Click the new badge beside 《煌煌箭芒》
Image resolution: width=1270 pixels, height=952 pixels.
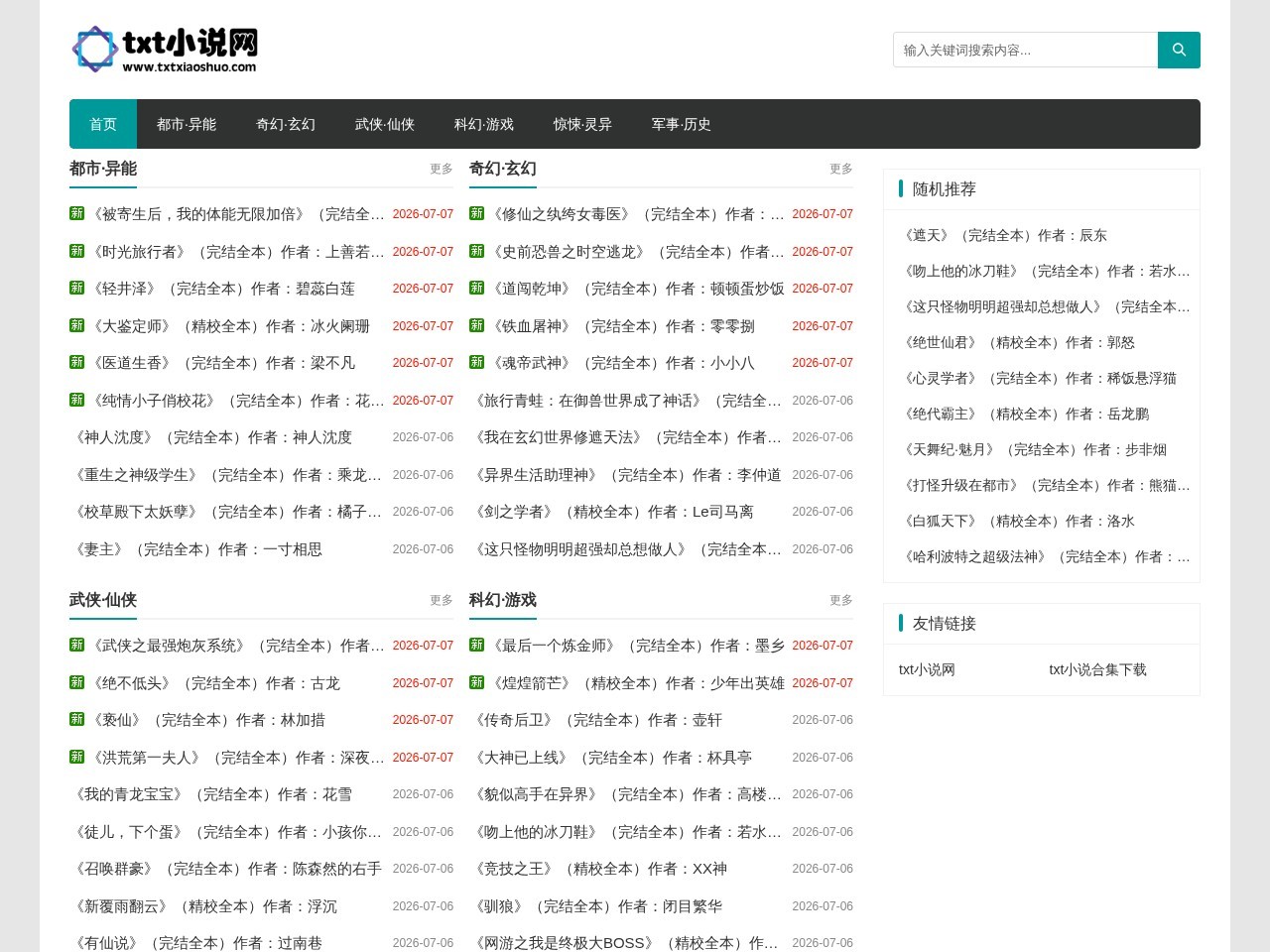476,682
